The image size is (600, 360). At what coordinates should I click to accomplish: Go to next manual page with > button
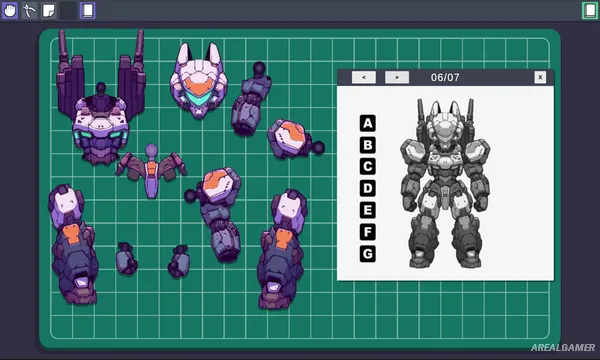coord(397,77)
